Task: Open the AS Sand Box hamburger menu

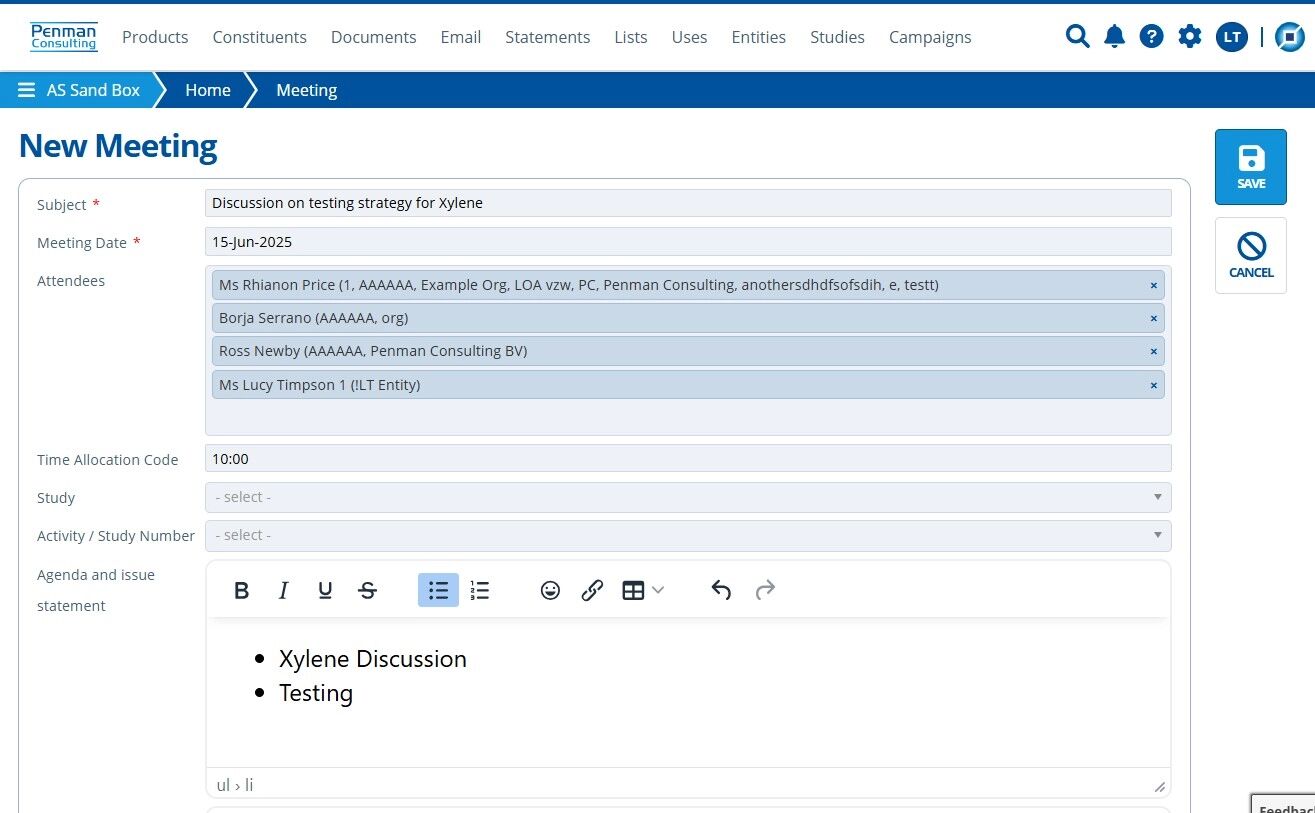Action: [x=27, y=90]
